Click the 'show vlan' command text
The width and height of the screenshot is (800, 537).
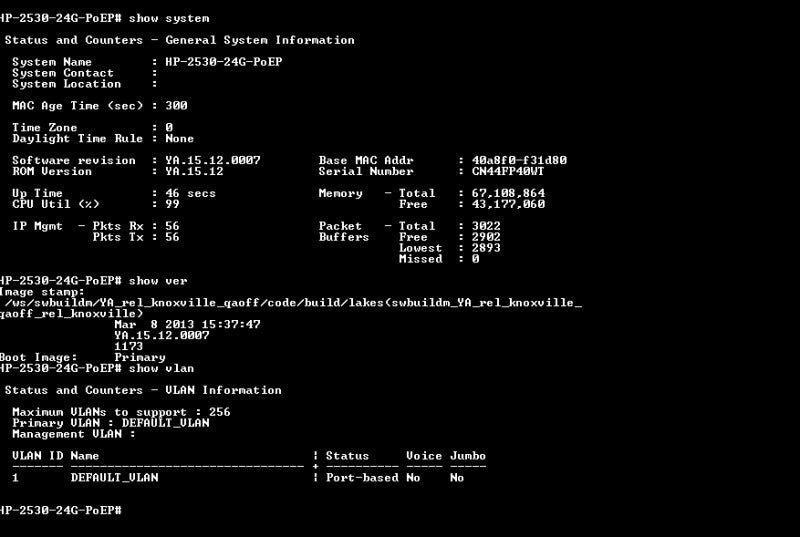click(x=161, y=368)
